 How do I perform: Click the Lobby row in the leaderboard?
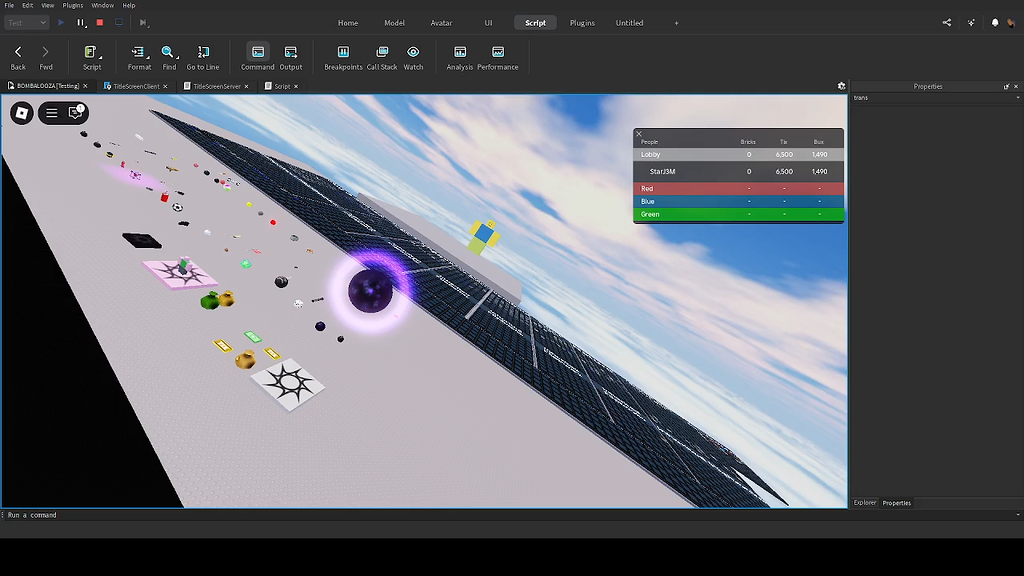(x=700, y=154)
